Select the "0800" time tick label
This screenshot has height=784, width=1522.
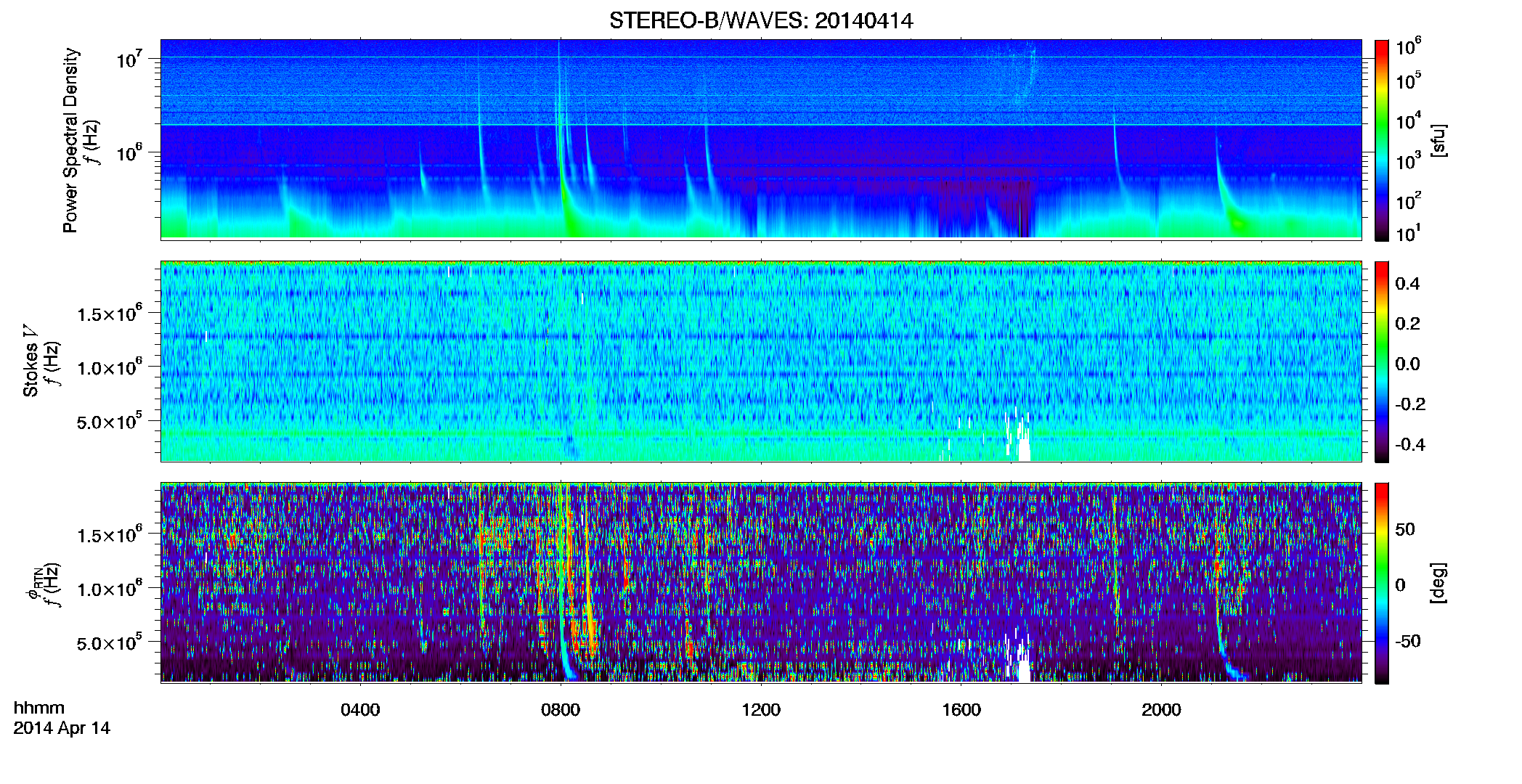561,709
